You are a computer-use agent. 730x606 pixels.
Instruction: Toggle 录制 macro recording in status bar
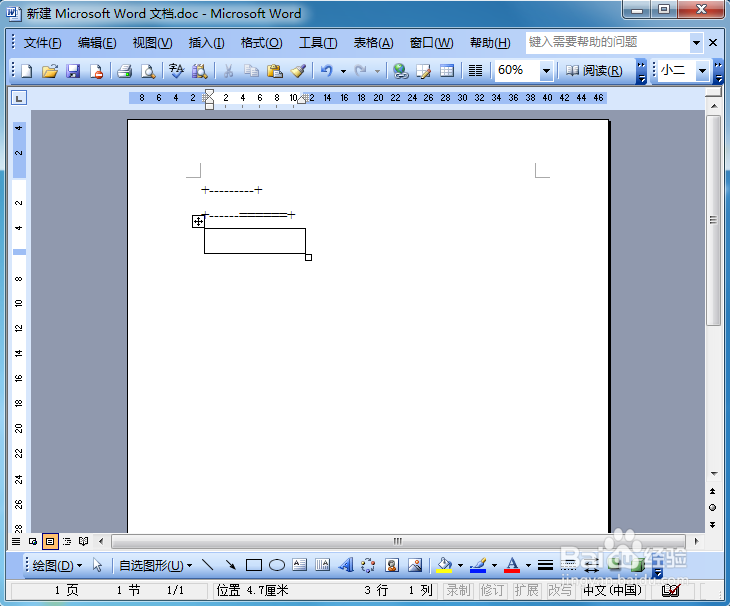(x=458, y=590)
